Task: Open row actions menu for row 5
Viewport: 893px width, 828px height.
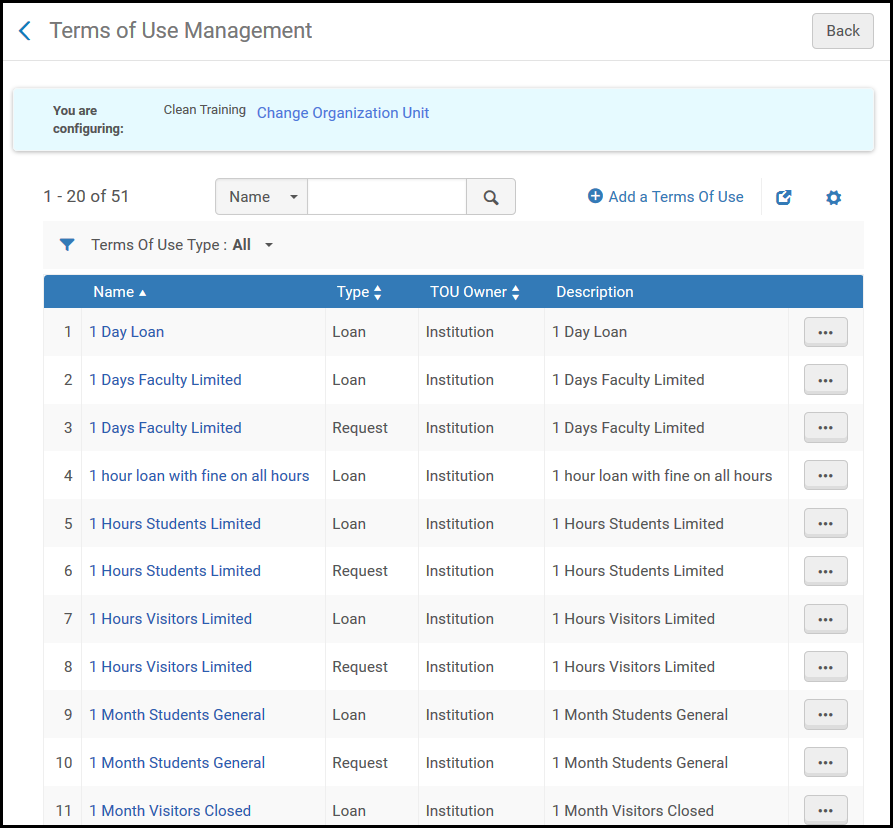Action: [825, 523]
